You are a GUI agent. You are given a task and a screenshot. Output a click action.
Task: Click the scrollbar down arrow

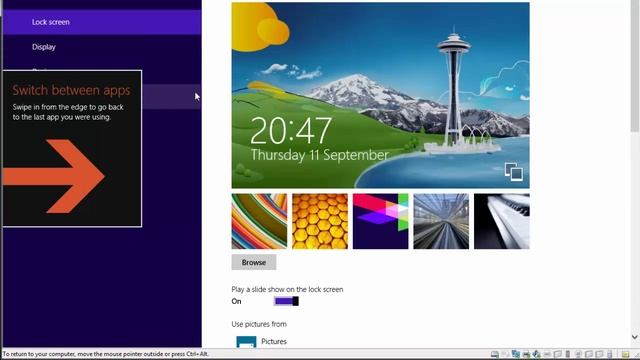[635, 337]
